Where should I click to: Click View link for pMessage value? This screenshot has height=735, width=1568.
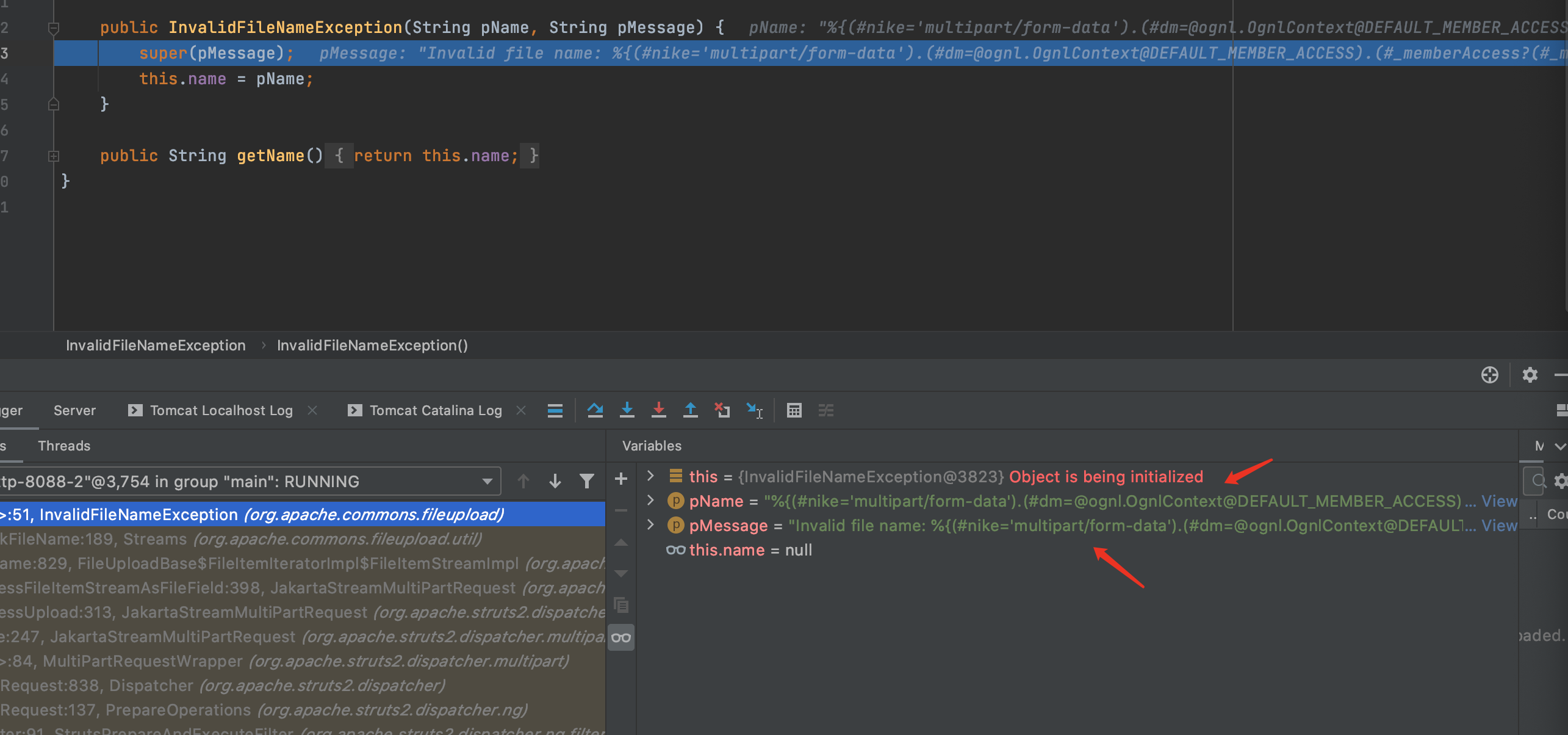pos(1499,526)
